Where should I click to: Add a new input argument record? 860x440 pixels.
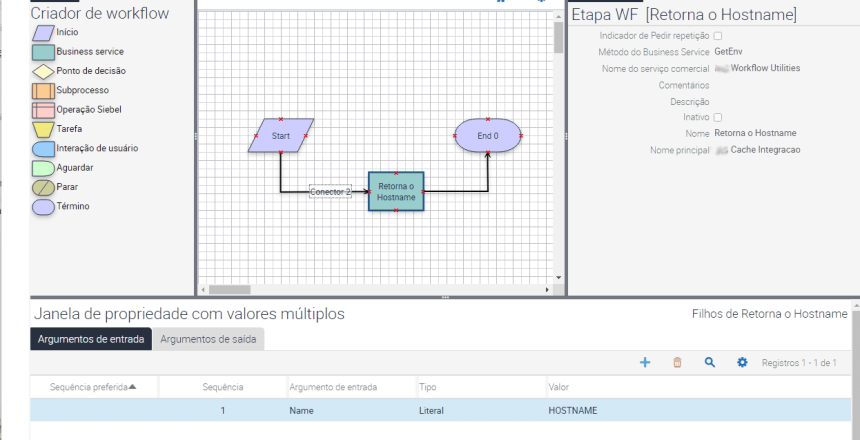coord(645,363)
